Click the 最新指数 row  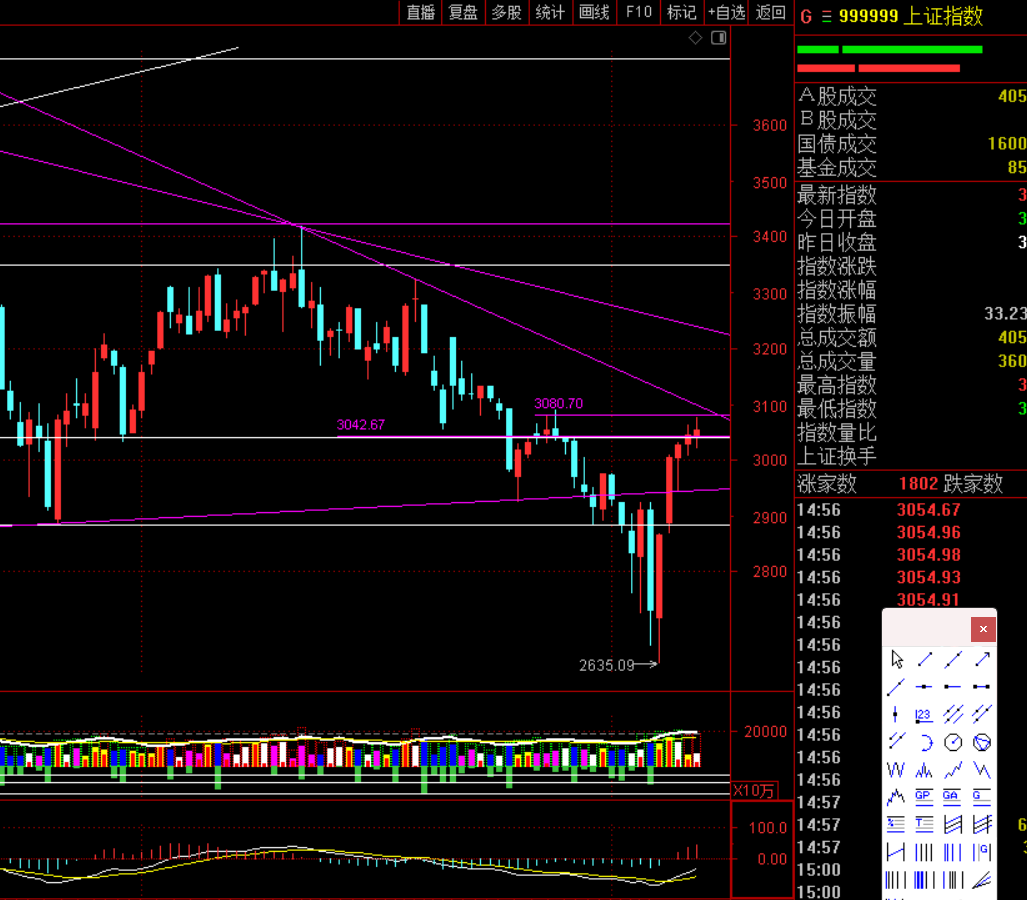click(912, 195)
